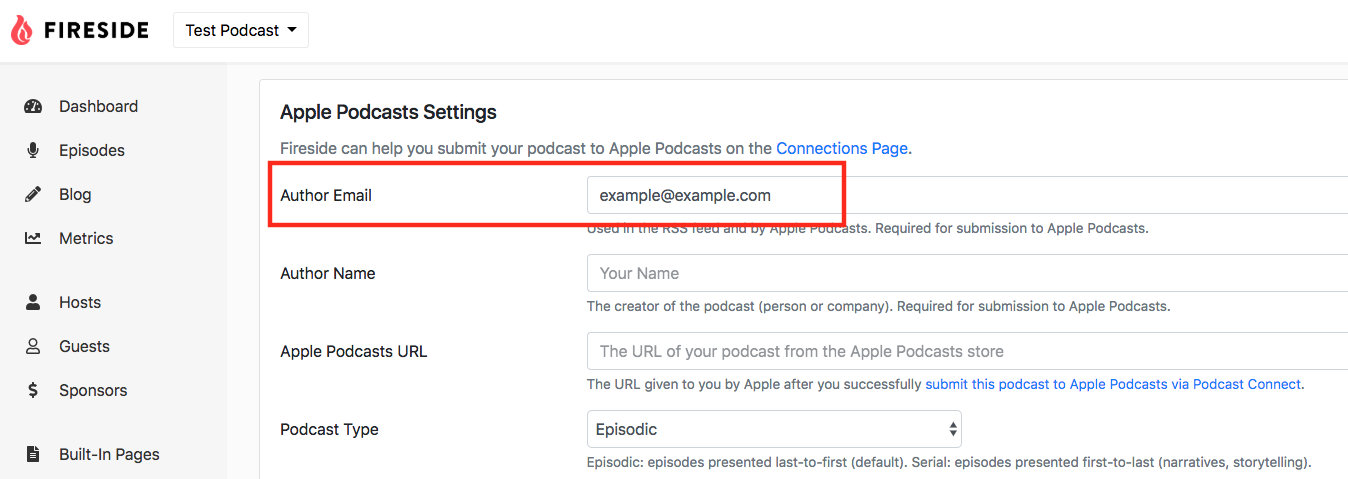Click the 'Used in the RSS feed' help text
The height and width of the screenshot is (479, 1348).
click(x=867, y=228)
